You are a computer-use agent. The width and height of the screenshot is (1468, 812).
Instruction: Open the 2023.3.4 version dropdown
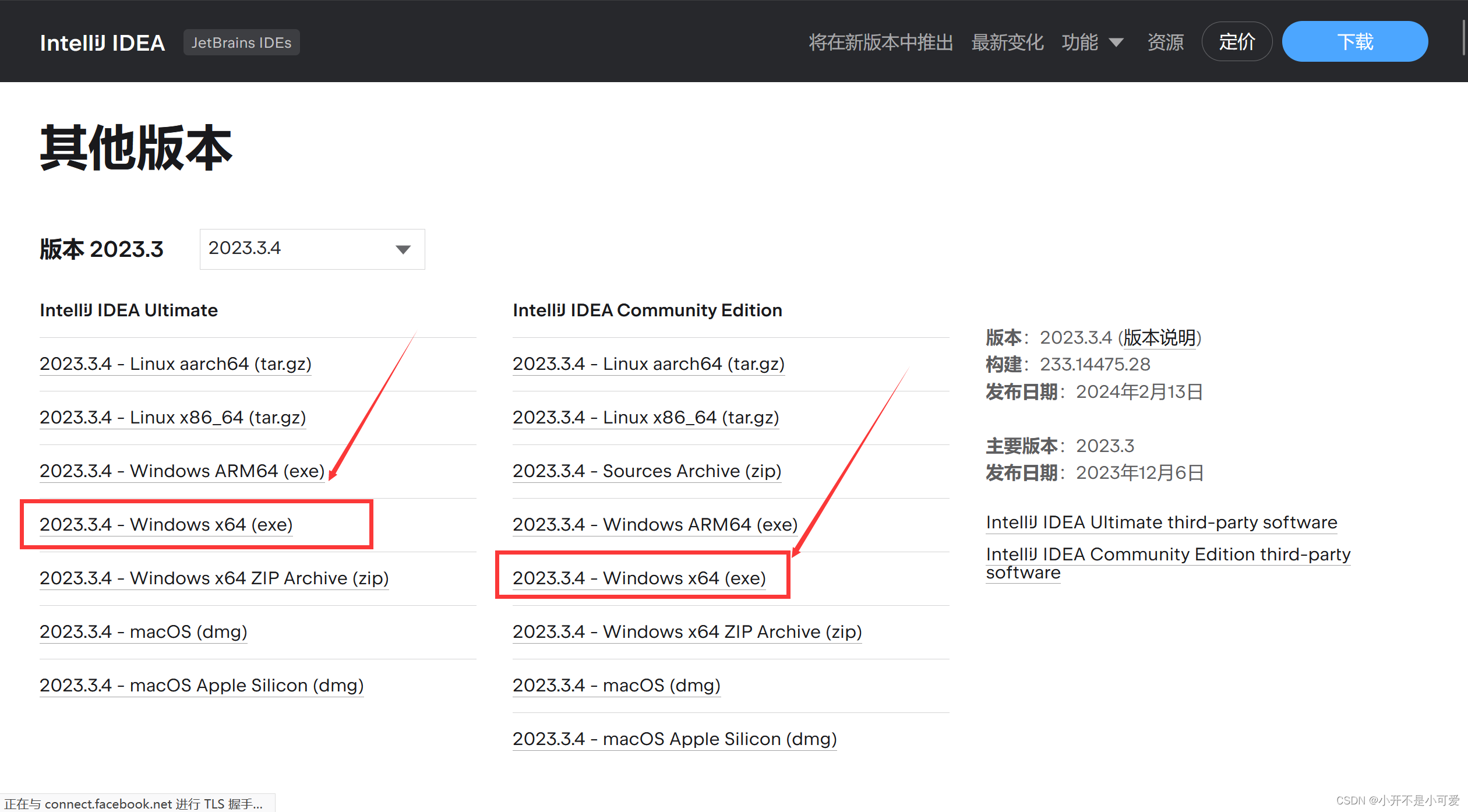click(x=312, y=249)
